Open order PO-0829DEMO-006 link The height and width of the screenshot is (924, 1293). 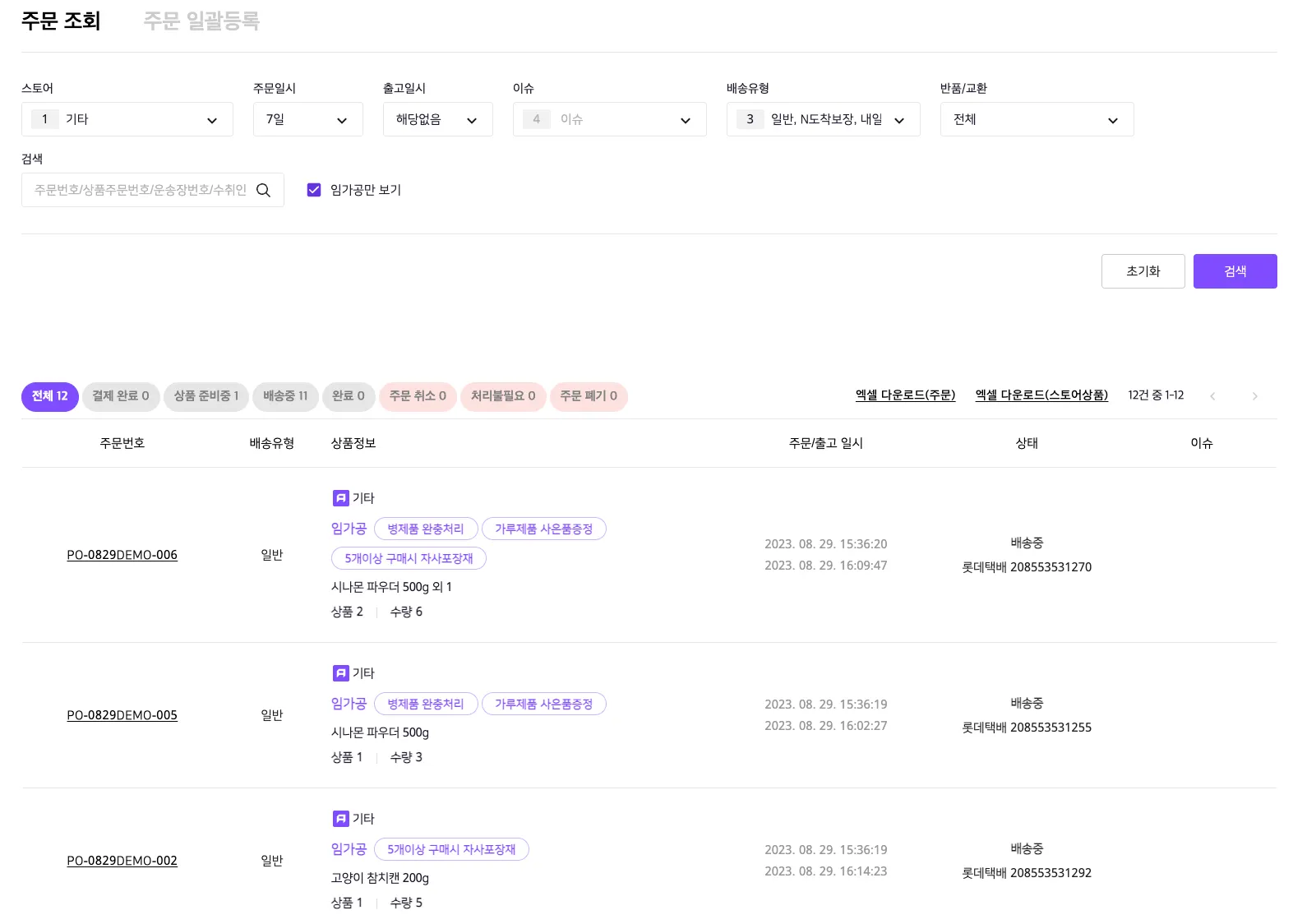pos(122,555)
